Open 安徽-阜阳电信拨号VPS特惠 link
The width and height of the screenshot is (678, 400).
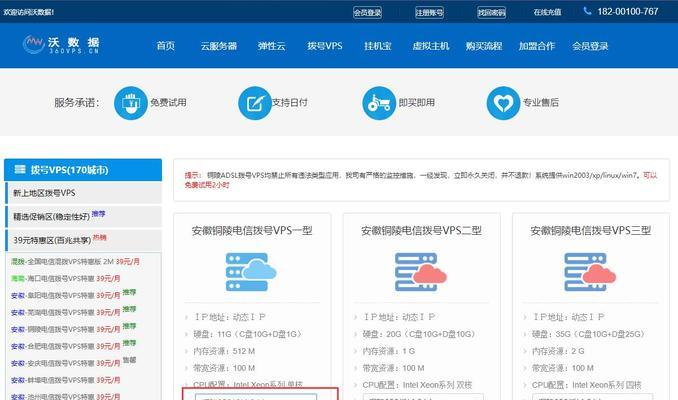pyautogui.click(x=66, y=295)
